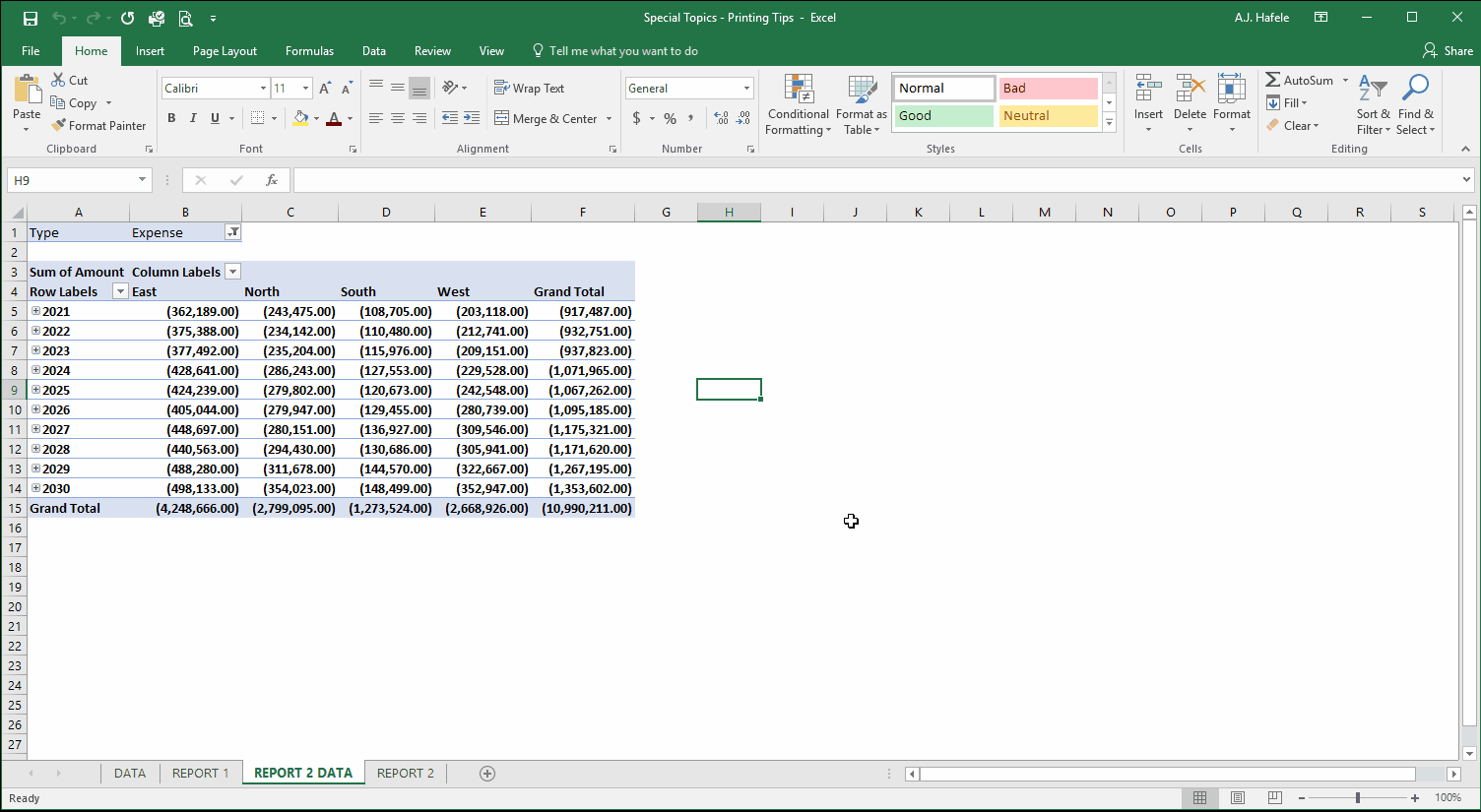Image resolution: width=1481 pixels, height=812 pixels.
Task: Open the Calibri font name dropdown
Action: pyautogui.click(x=263, y=89)
